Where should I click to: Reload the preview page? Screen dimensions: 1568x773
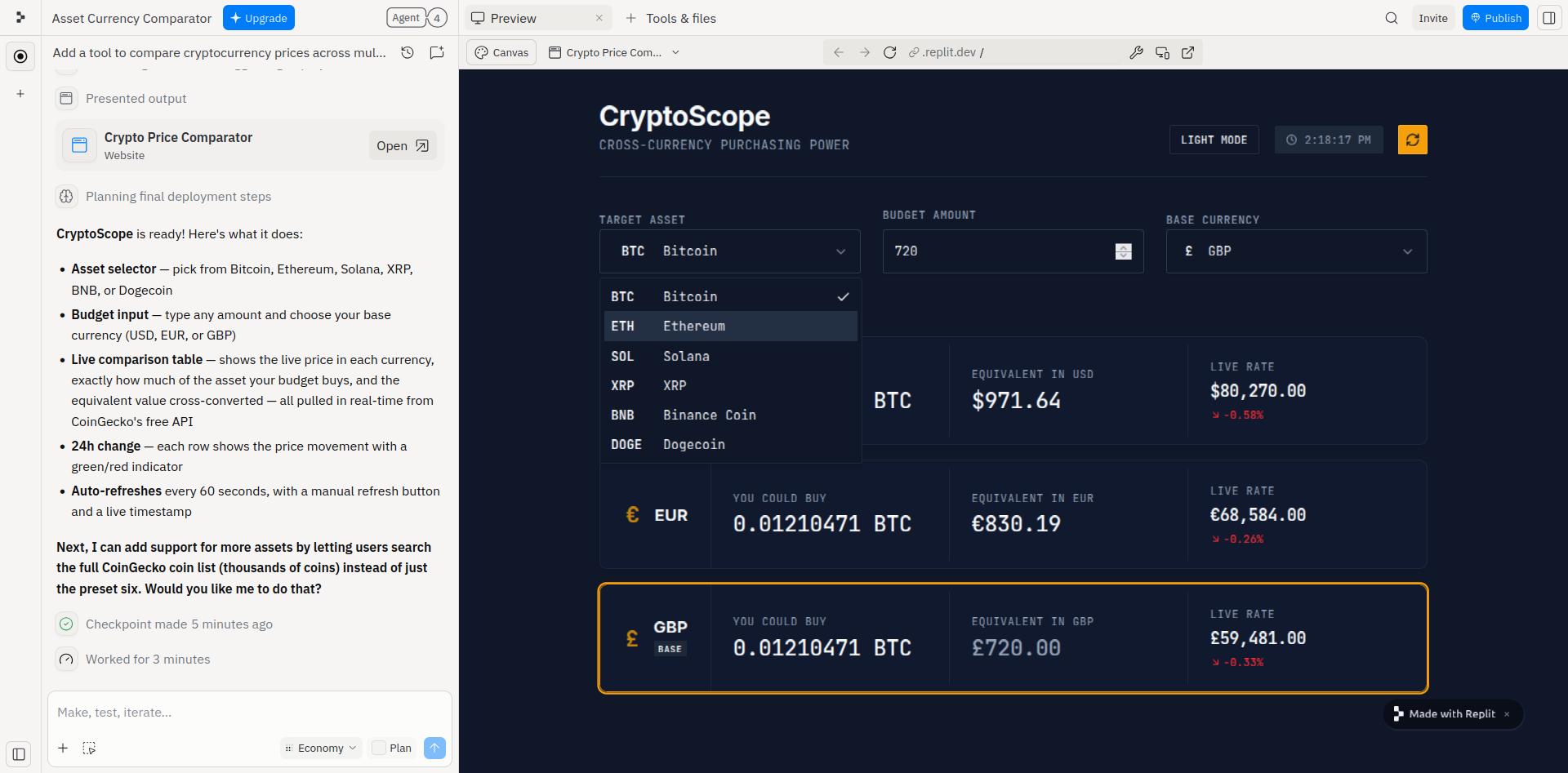pyautogui.click(x=890, y=52)
